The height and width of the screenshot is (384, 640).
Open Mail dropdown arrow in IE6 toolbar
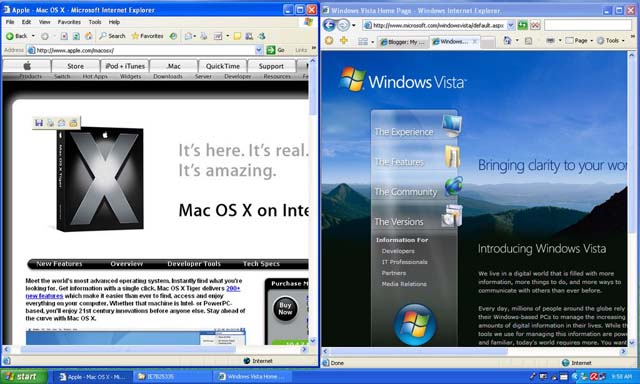click(x=195, y=36)
